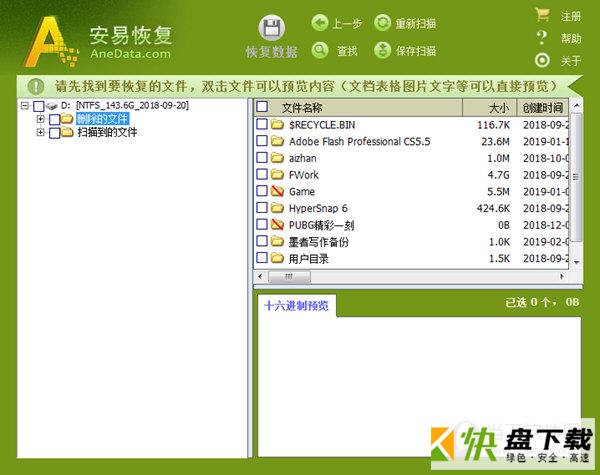This screenshot has height=475, width=600.
Task: Click the size value 23.6M
Action: pyautogui.click(x=496, y=142)
